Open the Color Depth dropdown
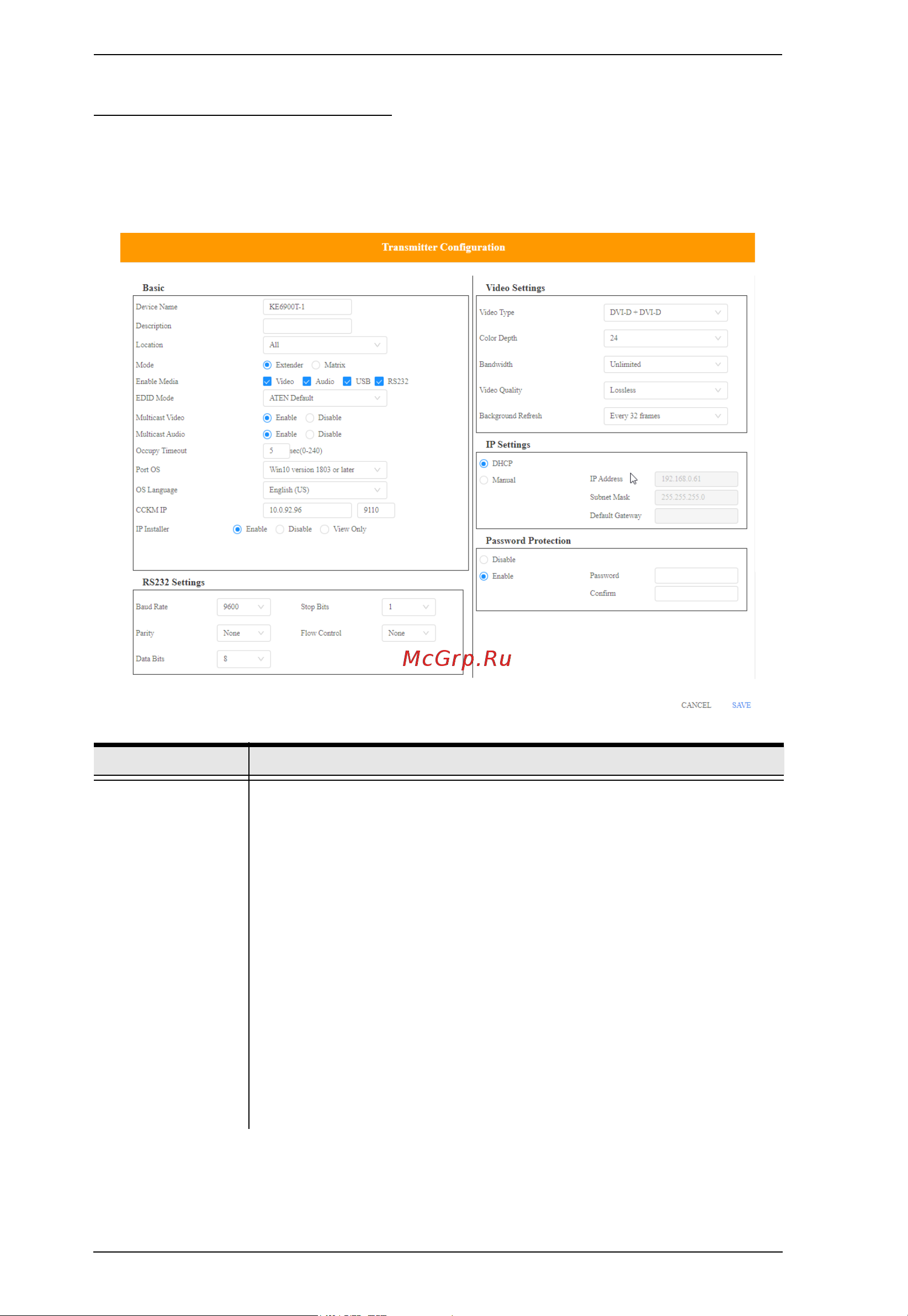 coord(666,338)
